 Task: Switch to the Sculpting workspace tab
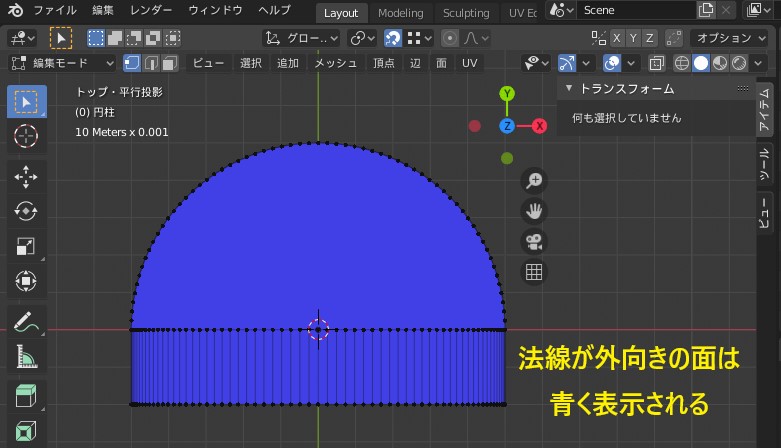[x=466, y=13]
